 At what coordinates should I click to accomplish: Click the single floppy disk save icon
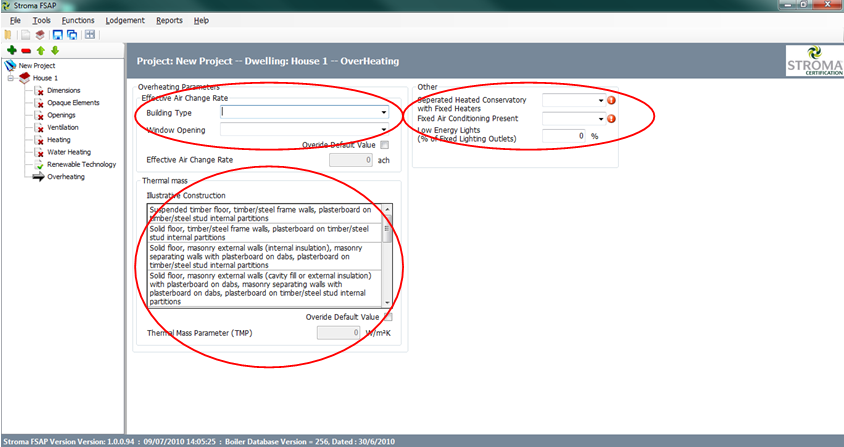[57, 35]
